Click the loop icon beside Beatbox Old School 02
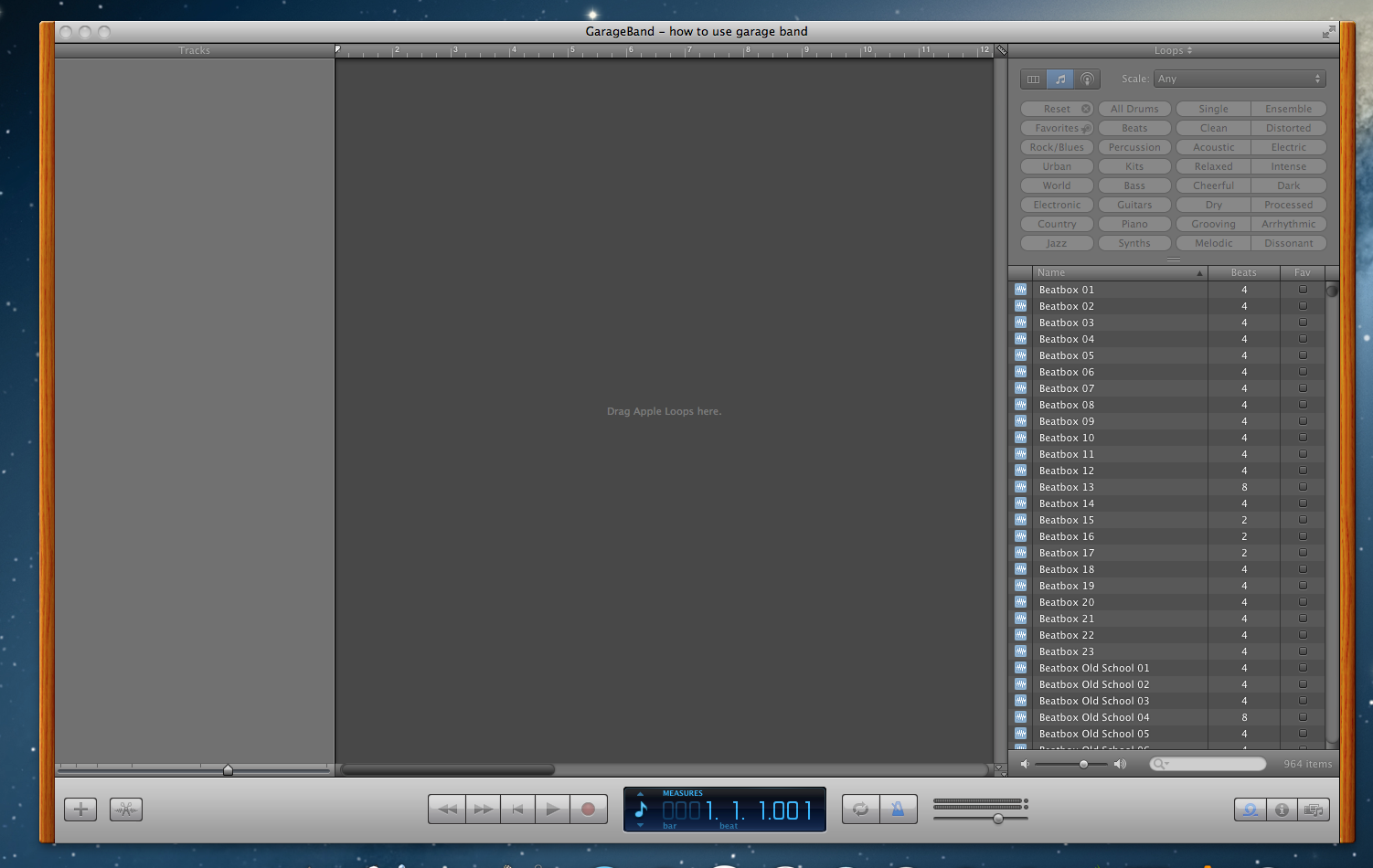The width and height of the screenshot is (1373, 868). pos(1020,684)
